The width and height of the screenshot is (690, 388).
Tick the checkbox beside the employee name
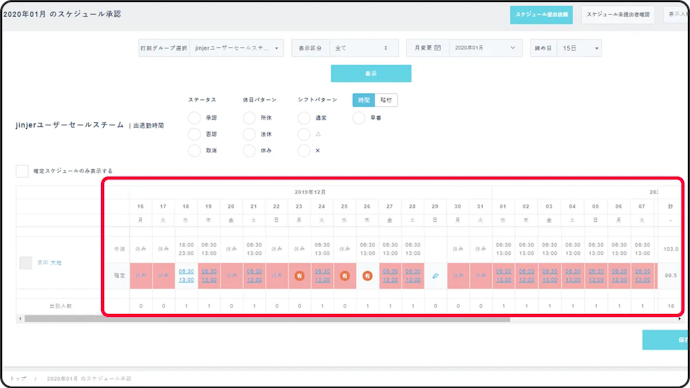coord(26,263)
